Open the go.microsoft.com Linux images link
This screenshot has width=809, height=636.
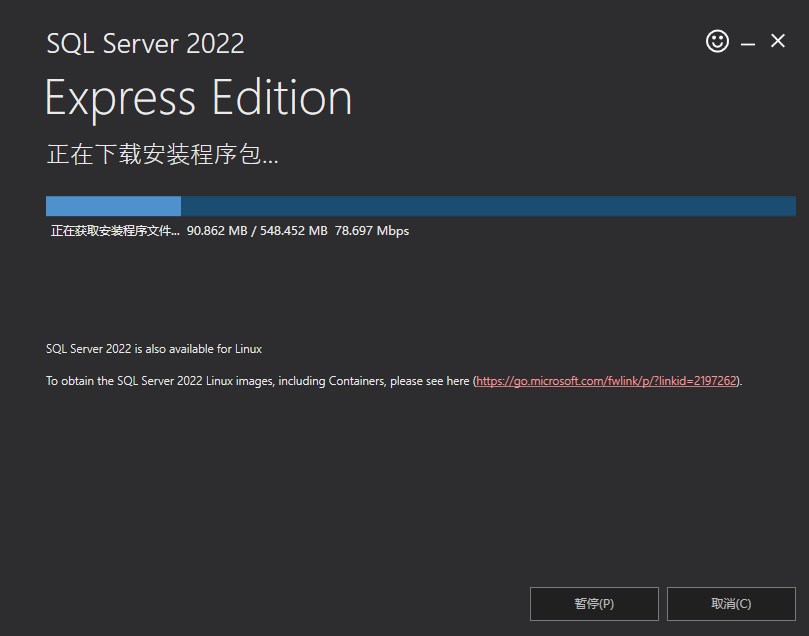tap(607, 381)
